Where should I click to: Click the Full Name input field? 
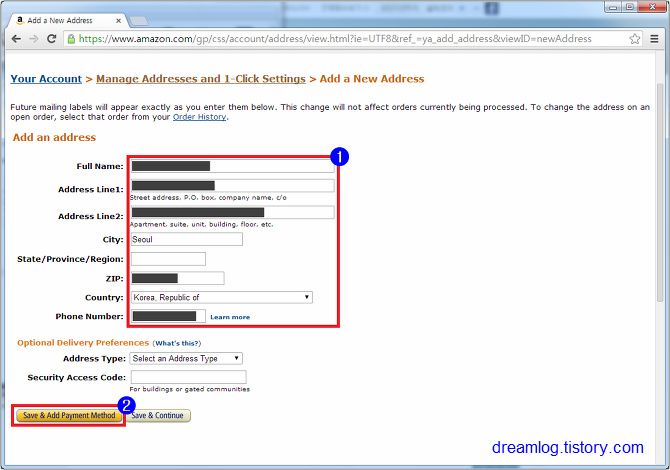click(232, 166)
